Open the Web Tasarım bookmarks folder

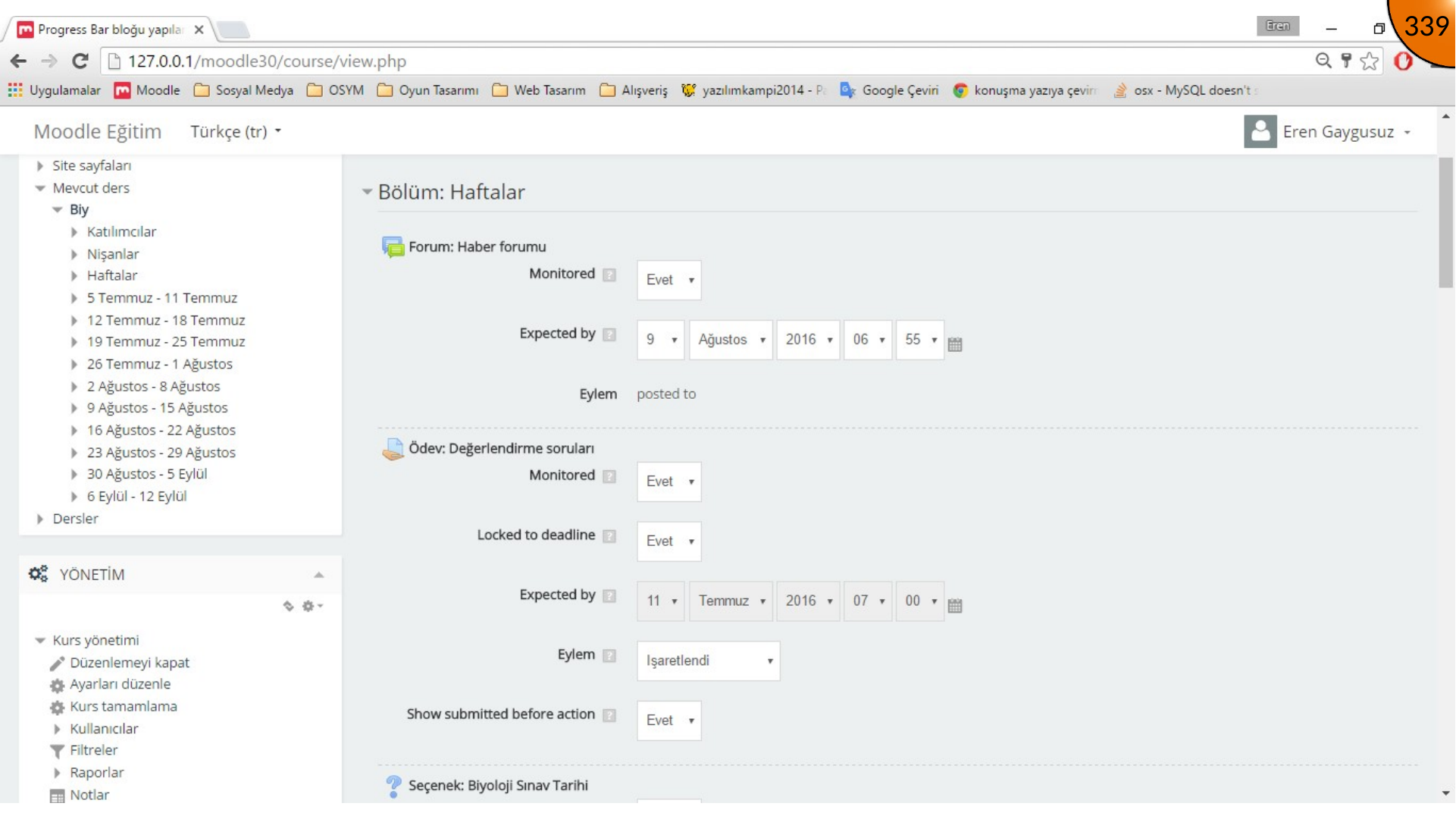(539, 90)
